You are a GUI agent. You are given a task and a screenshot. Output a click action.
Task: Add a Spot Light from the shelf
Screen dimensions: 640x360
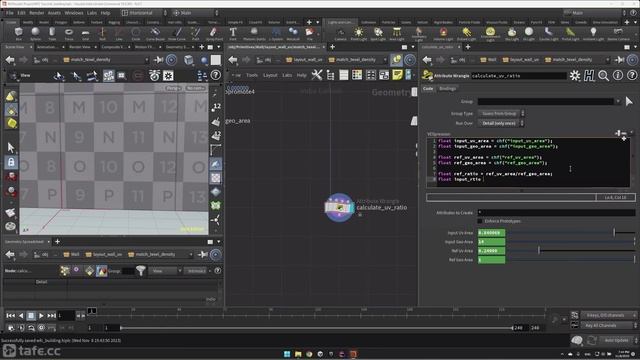[x=378, y=33]
